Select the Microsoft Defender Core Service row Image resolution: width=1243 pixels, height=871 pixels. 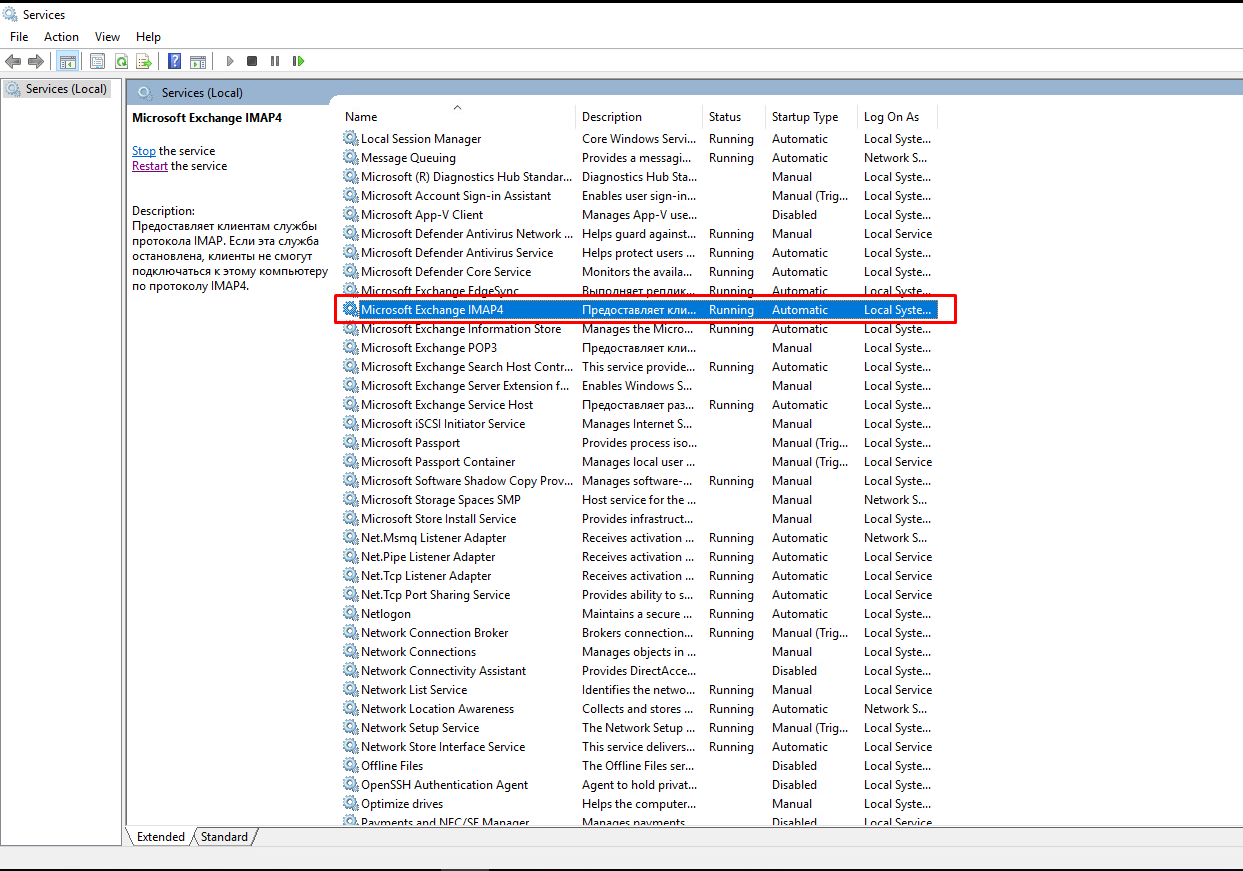pyautogui.click(x=639, y=272)
